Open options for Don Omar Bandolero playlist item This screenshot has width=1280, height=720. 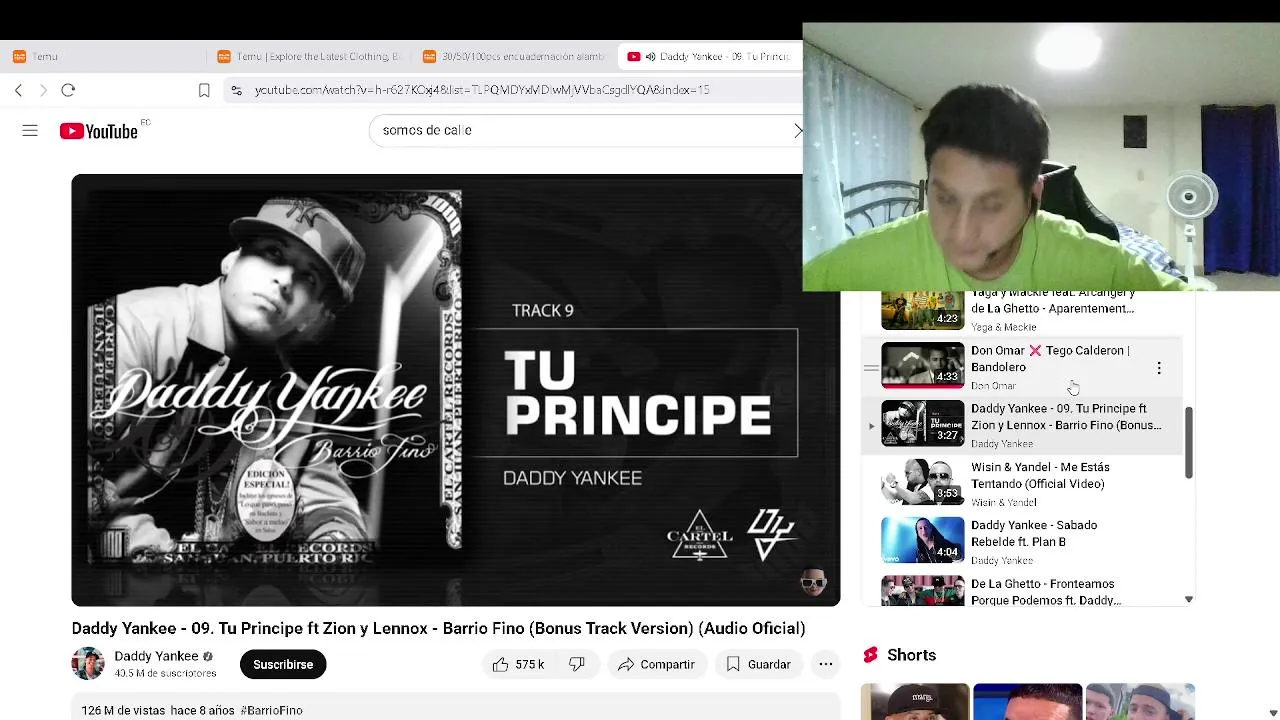[1159, 368]
